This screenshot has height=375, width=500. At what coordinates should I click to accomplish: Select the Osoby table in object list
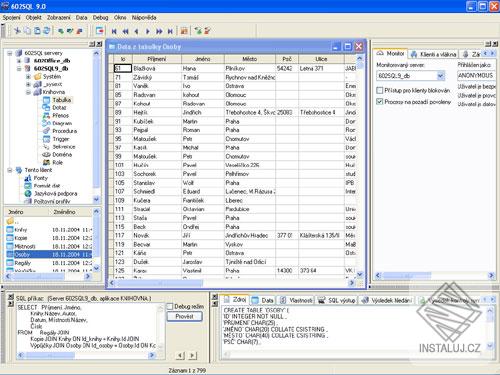click(x=49, y=254)
